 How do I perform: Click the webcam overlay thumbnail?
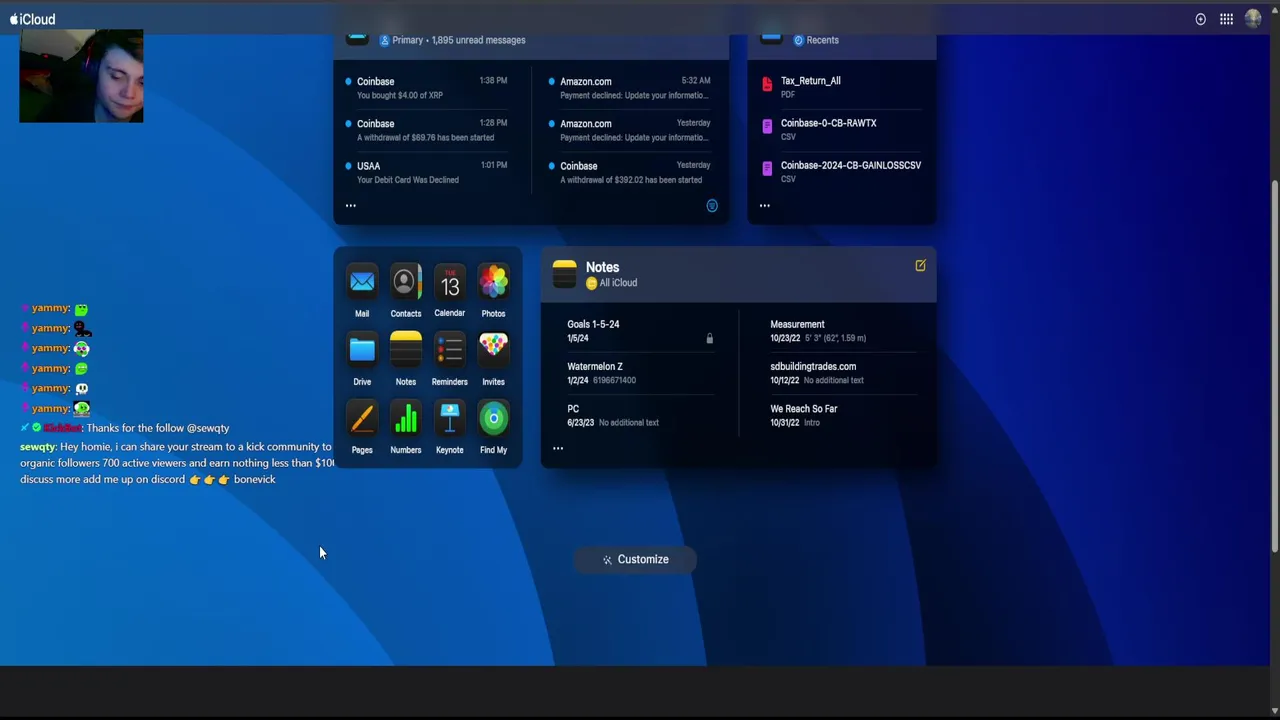pyautogui.click(x=81, y=76)
